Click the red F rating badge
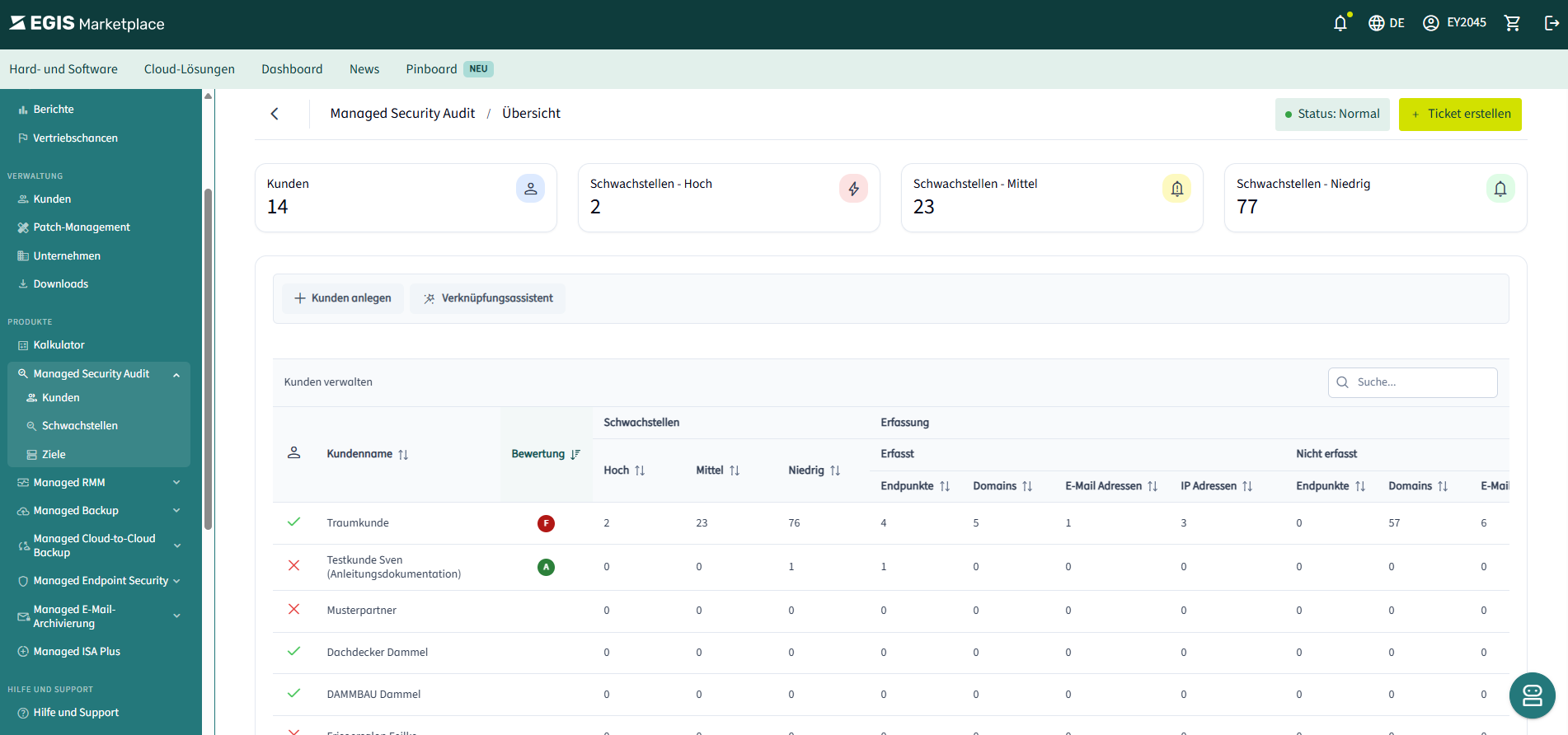 click(x=546, y=523)
